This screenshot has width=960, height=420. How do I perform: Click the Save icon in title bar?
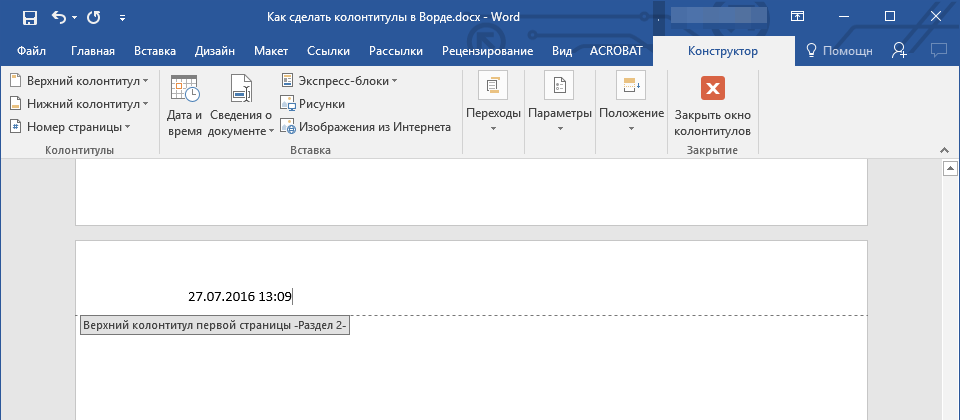pos(29,17)
